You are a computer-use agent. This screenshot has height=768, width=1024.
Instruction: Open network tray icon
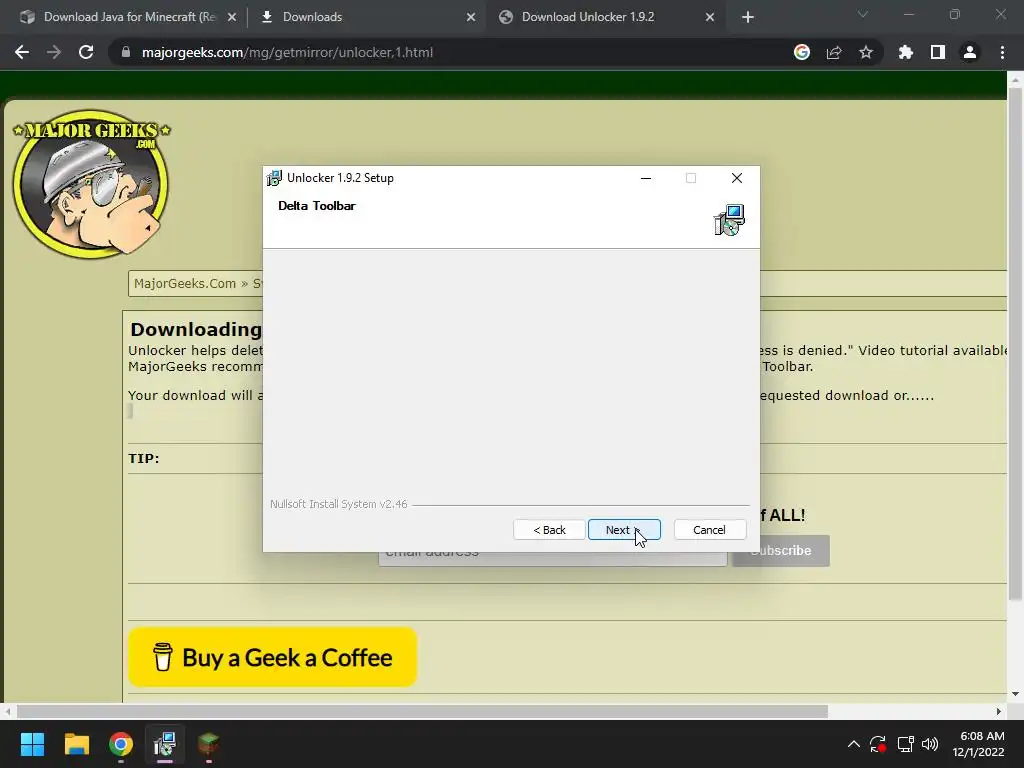905,744
